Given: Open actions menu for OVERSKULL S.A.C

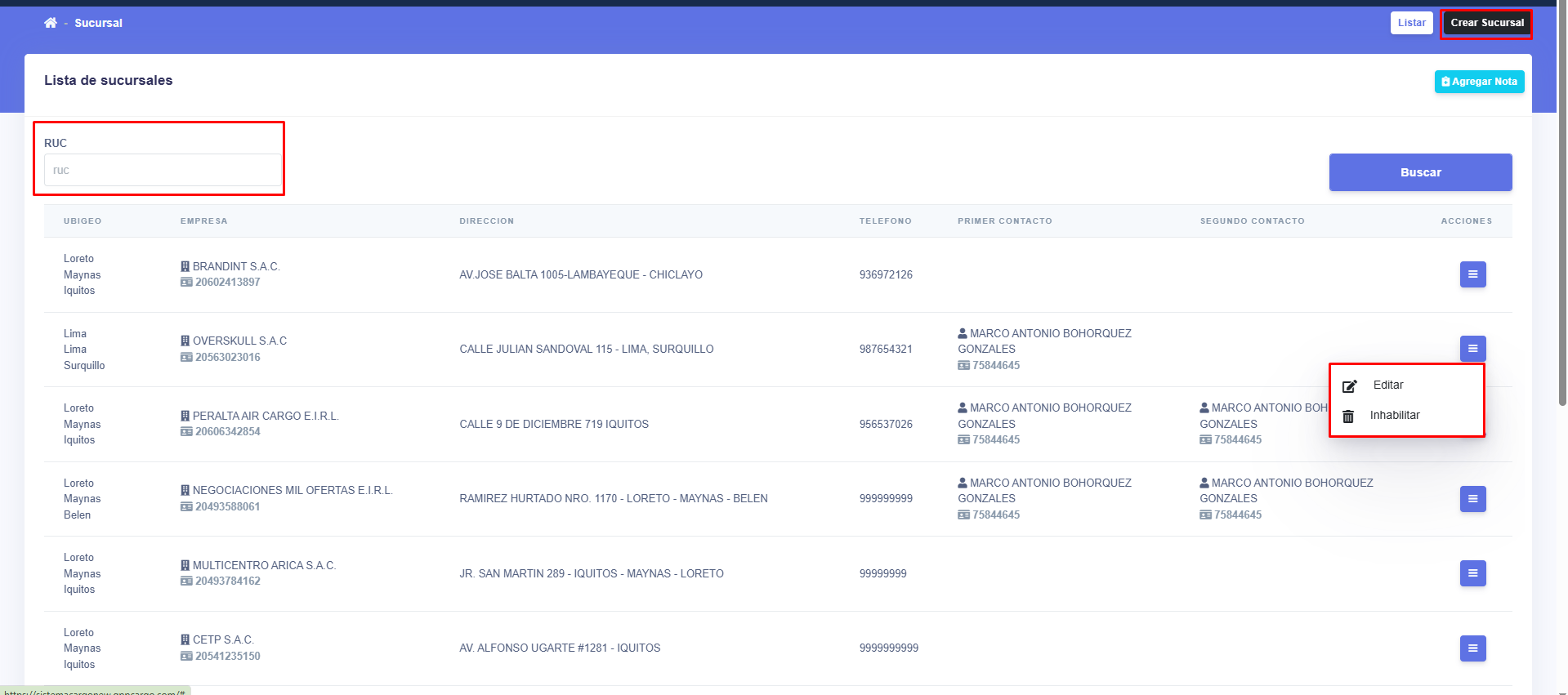Looking at the screenshot, I should (1472, 349).
